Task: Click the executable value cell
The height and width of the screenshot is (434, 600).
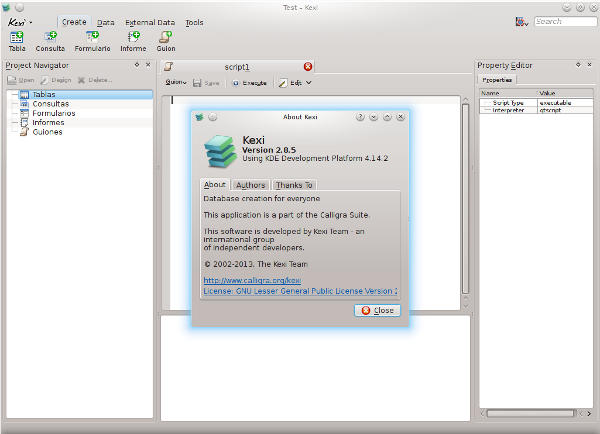Action: [x=566, y=103]
